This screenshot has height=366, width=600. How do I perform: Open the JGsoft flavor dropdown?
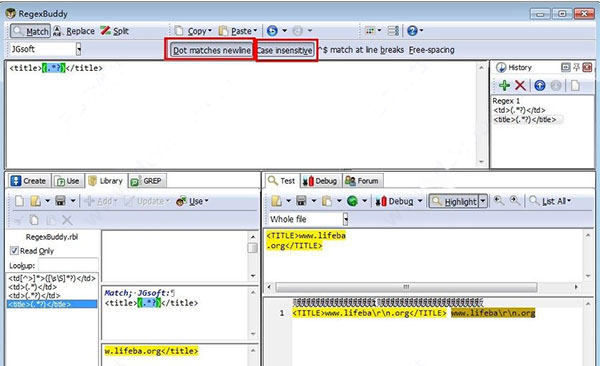pyautogui.click(x=78, y=49)
